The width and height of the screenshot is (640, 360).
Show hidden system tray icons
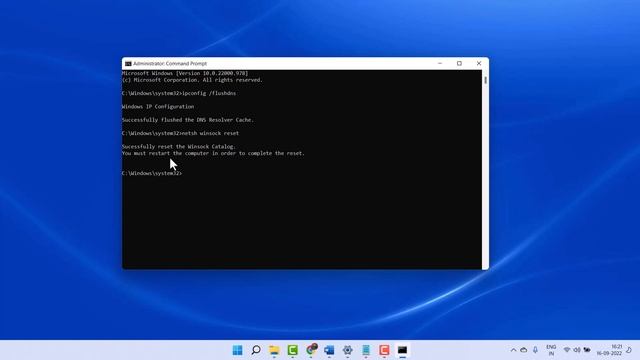(513, 350)
